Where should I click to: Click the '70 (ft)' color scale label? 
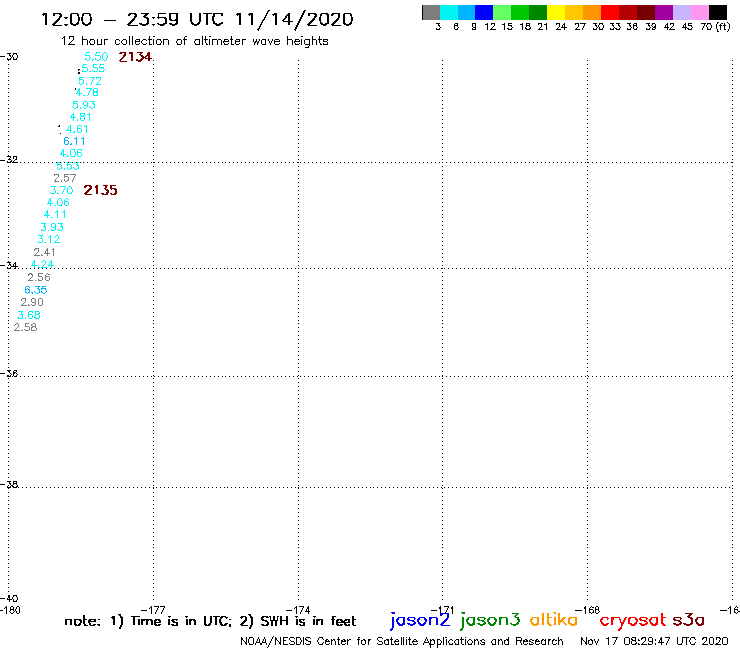click(715, 26)
